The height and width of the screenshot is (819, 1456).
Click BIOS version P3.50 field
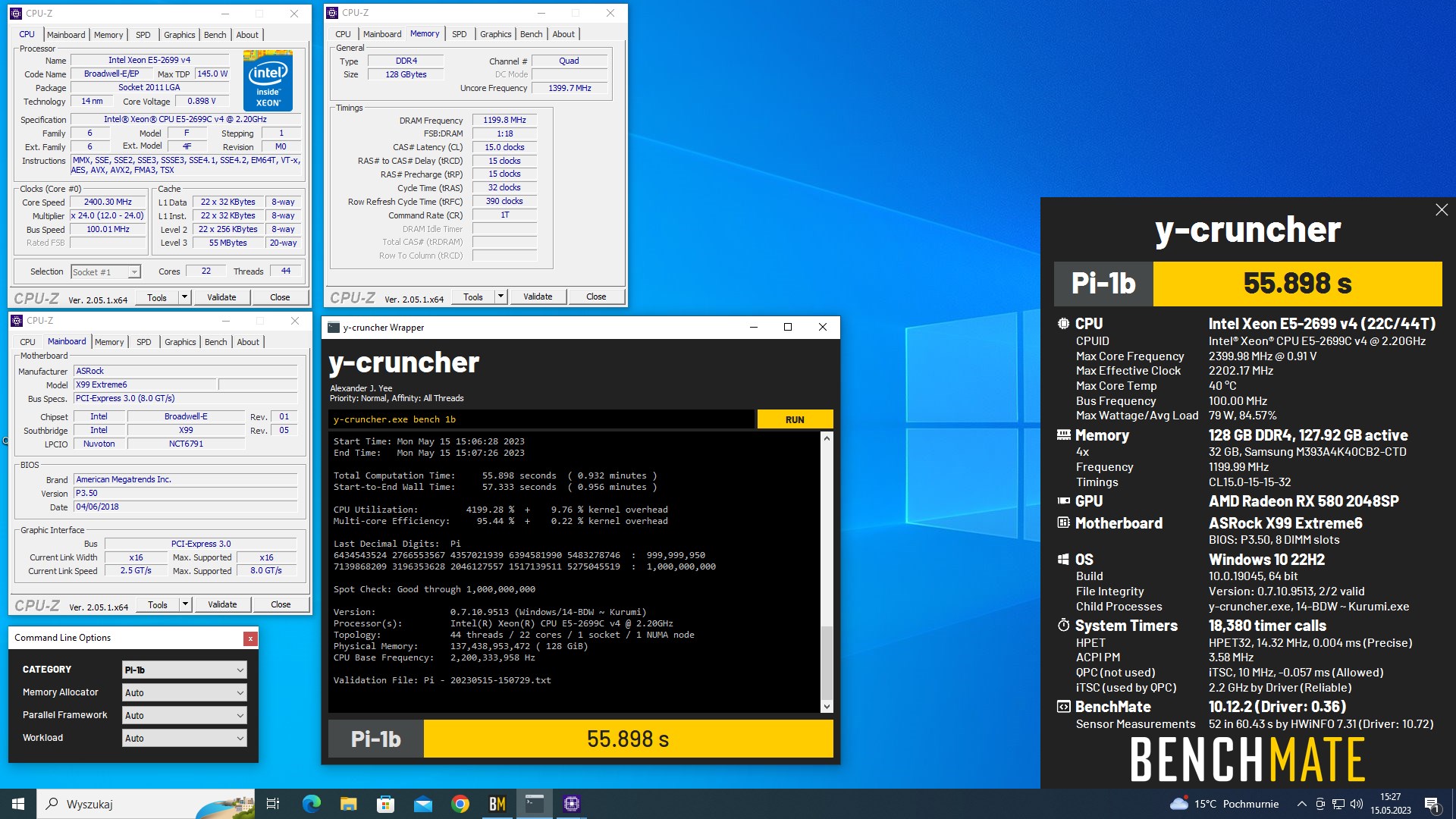coord(185,493)
